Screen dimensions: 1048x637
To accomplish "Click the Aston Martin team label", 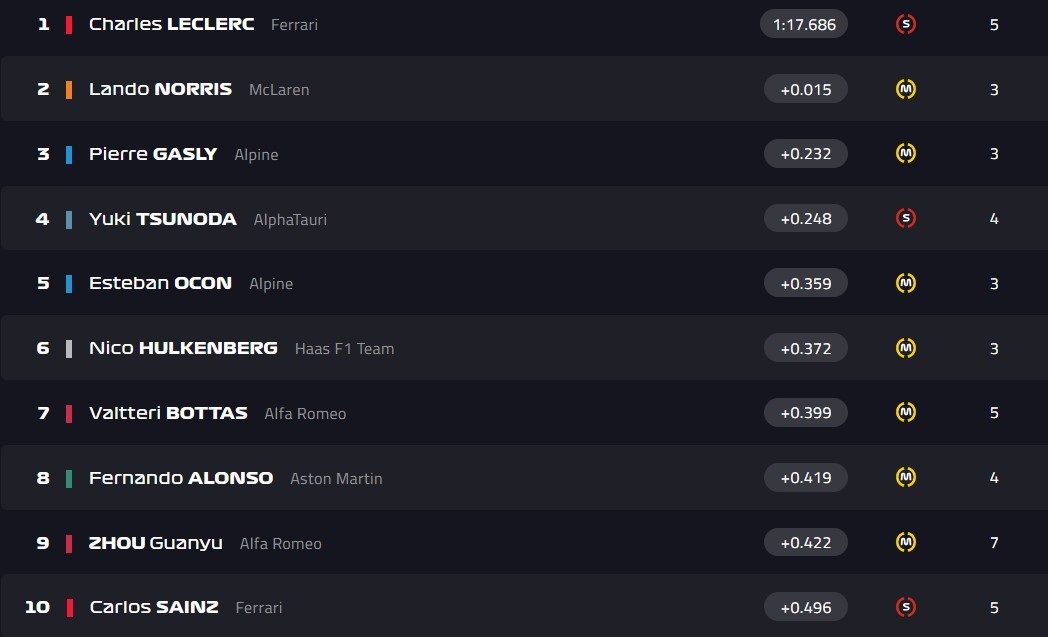I will [336, 479].
